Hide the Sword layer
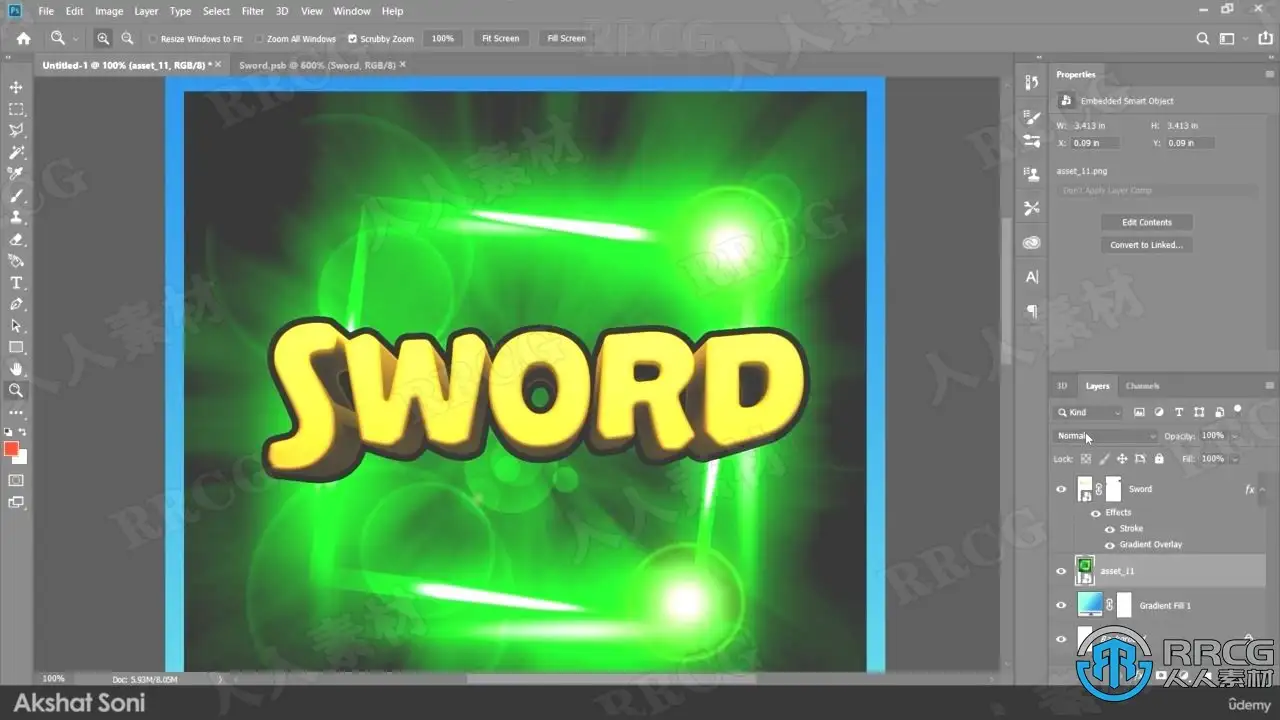Screen dimensions: 1280x720 pos(1061,489)
